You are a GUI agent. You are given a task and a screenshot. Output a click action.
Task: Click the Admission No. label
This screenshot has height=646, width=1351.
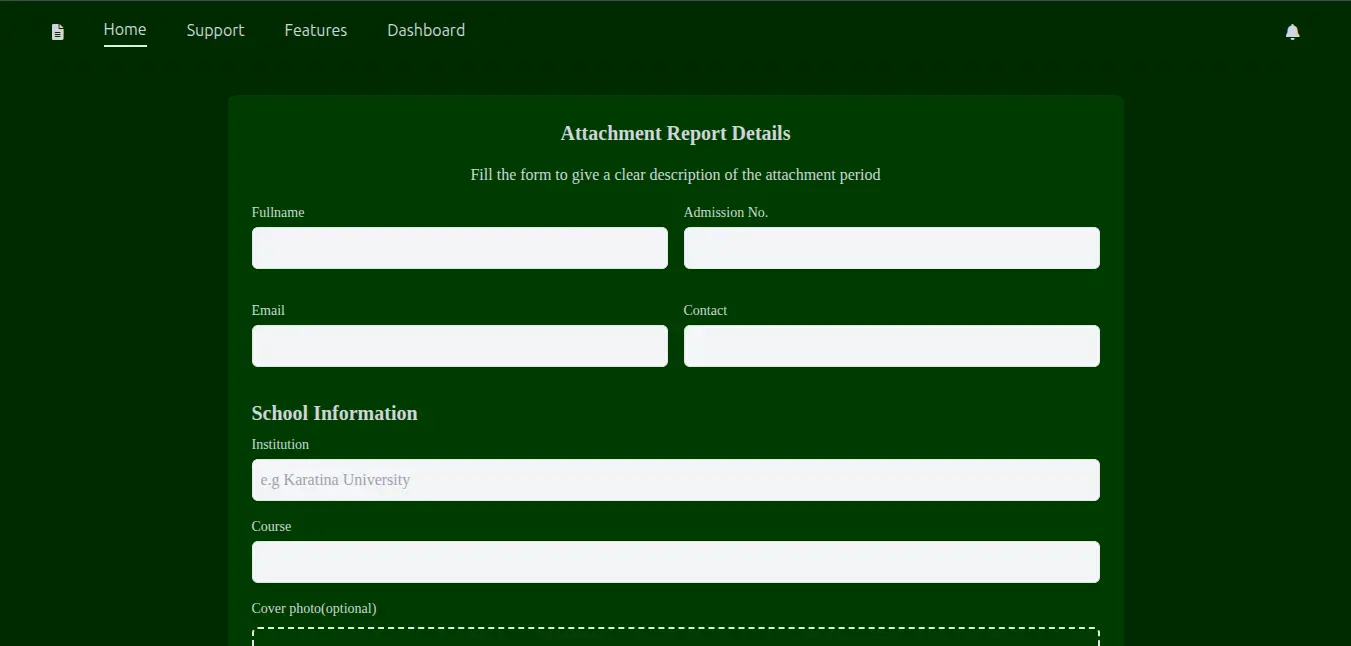pyautogui.click(x=726, y=212)
